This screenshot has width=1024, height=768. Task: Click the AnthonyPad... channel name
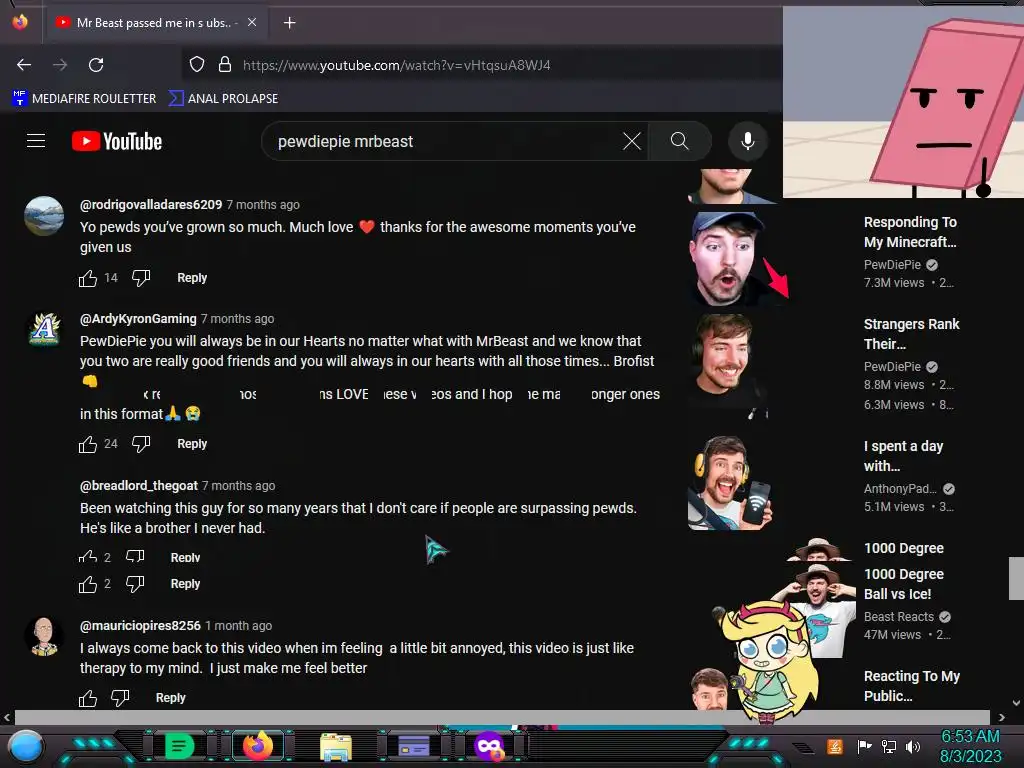click(x=901, y=488)
